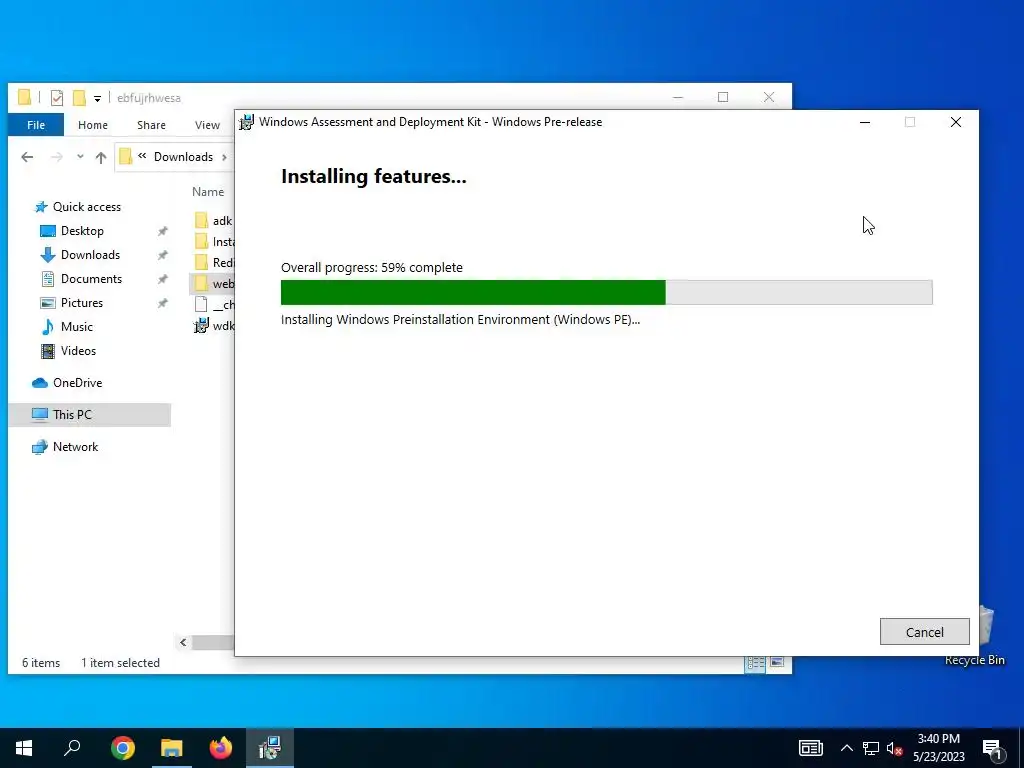
Task: Switch Explorer to details view
Action: pos(756,663)
